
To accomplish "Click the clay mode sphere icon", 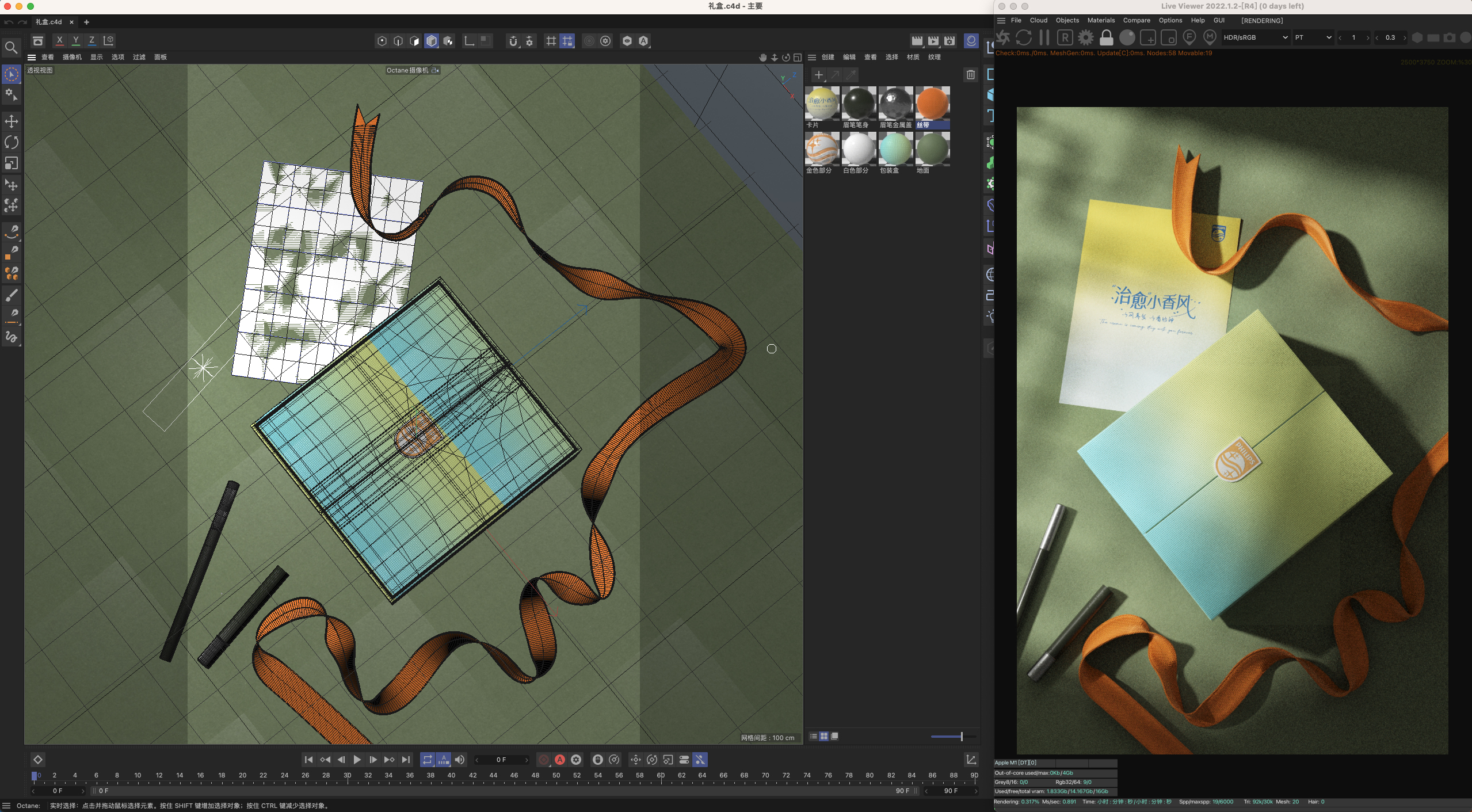I will click(x=1127, y=38).
